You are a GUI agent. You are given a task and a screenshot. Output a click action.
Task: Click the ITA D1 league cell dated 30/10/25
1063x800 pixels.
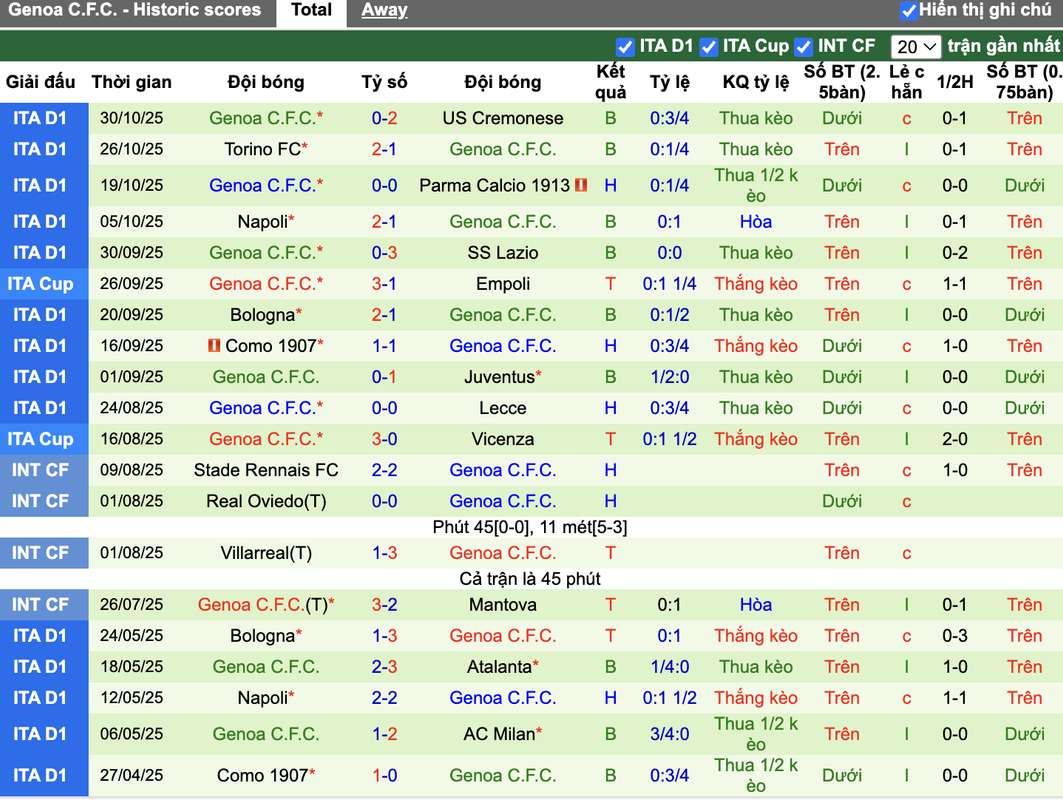tap(44, 118)
